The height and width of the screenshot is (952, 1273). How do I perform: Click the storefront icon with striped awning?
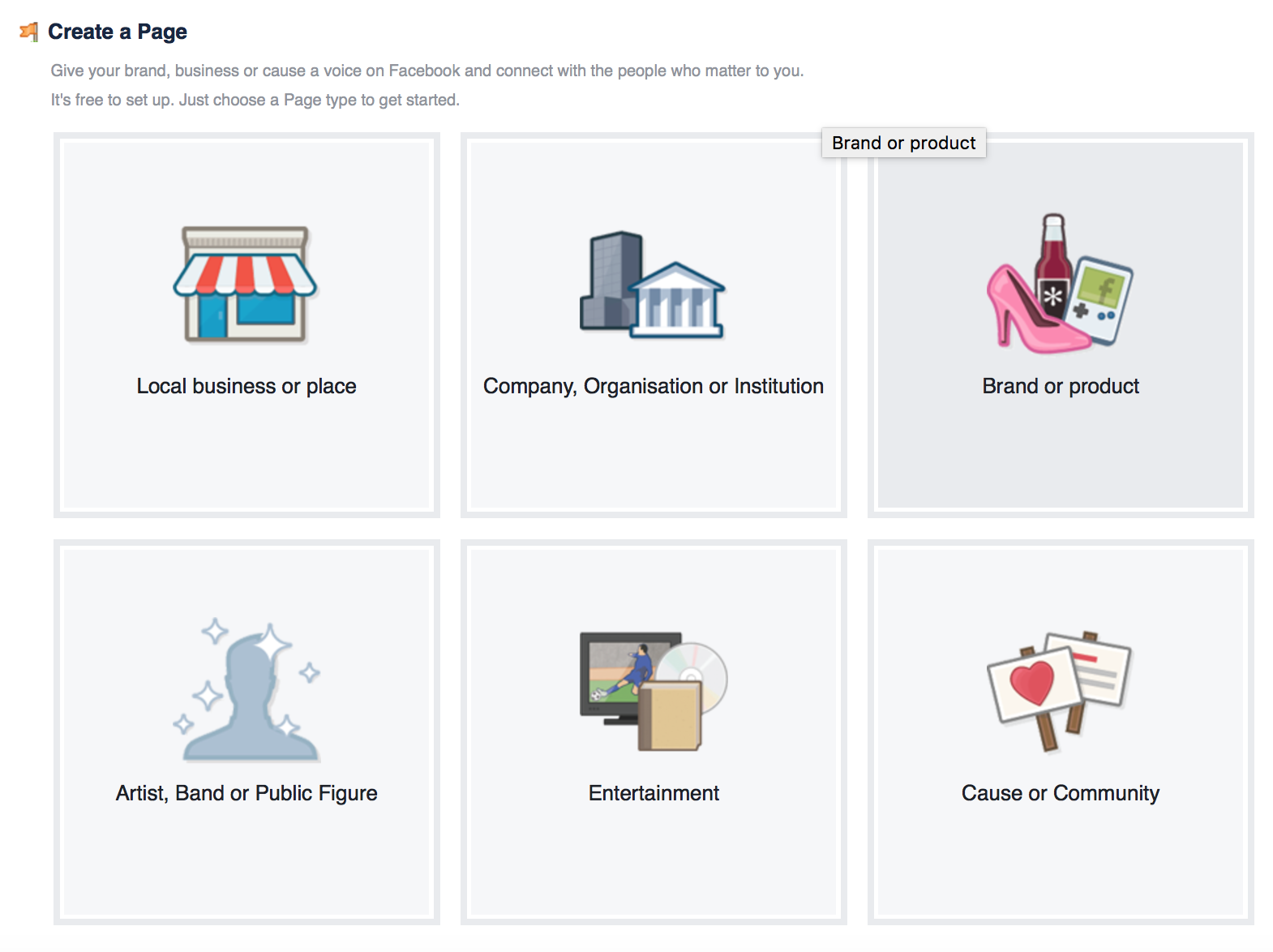[245, 284]
